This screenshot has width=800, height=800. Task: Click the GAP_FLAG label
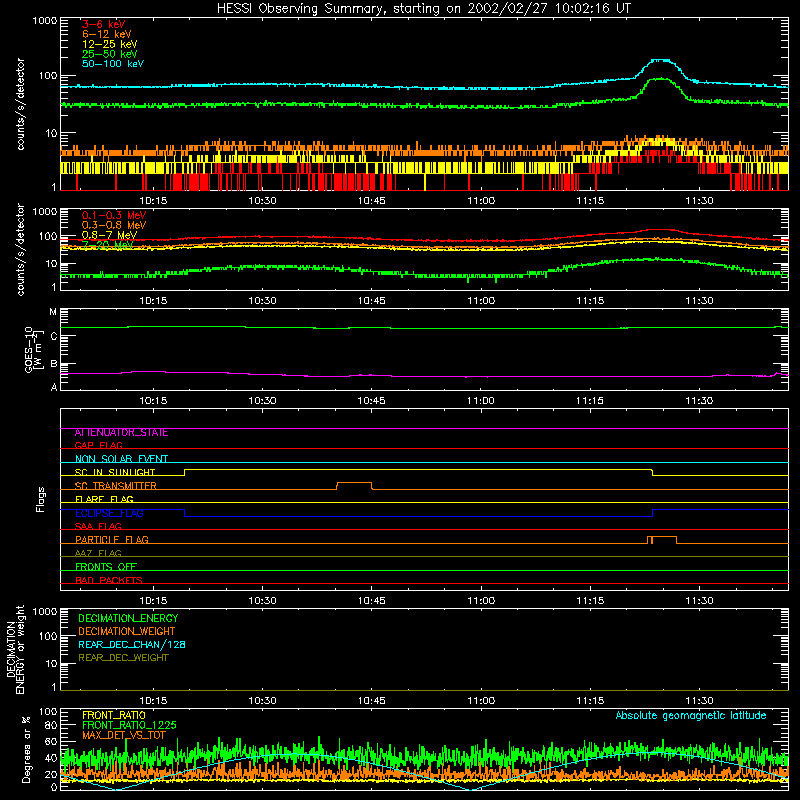point(99,445)
